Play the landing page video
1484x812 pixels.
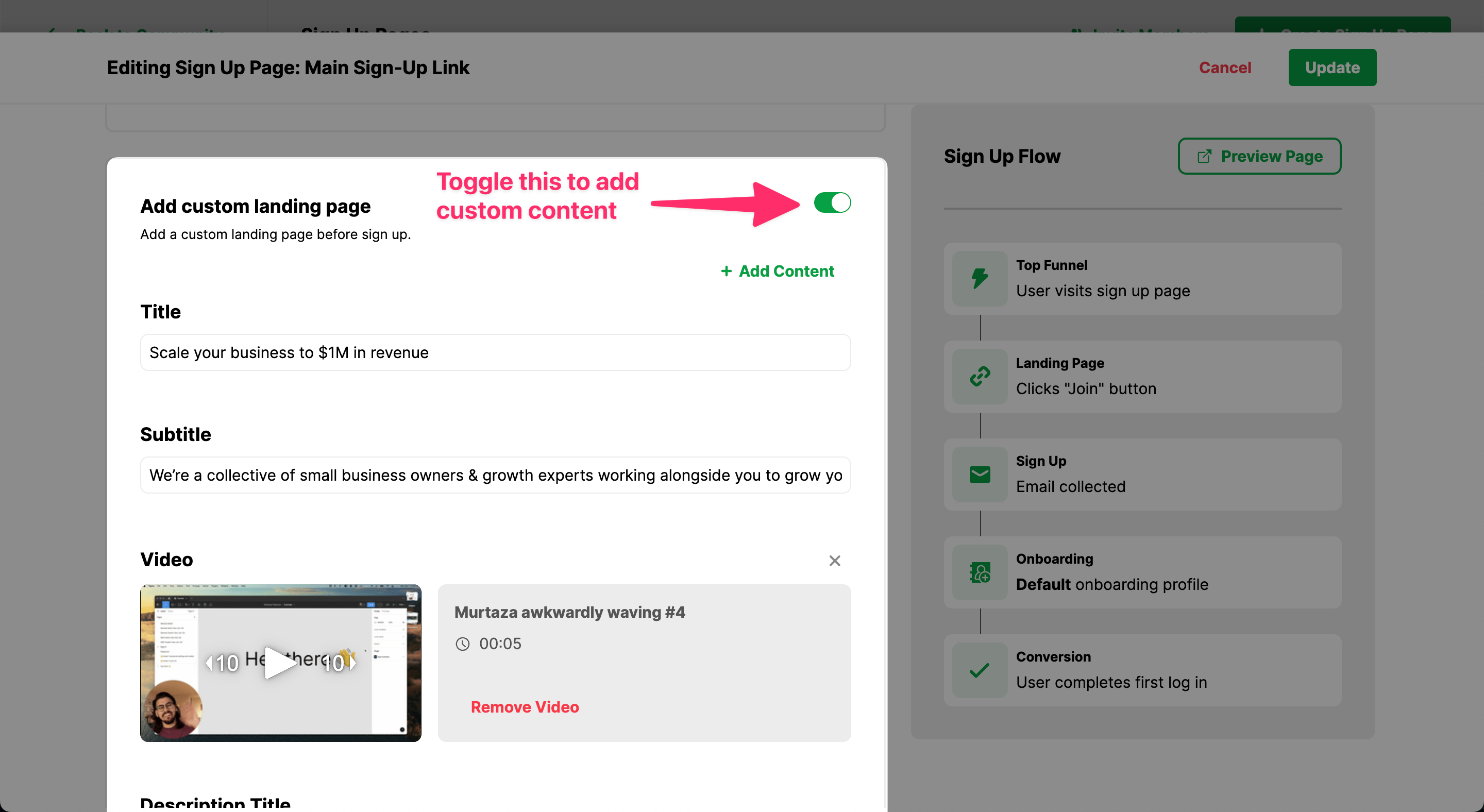[x=279, y=663]
